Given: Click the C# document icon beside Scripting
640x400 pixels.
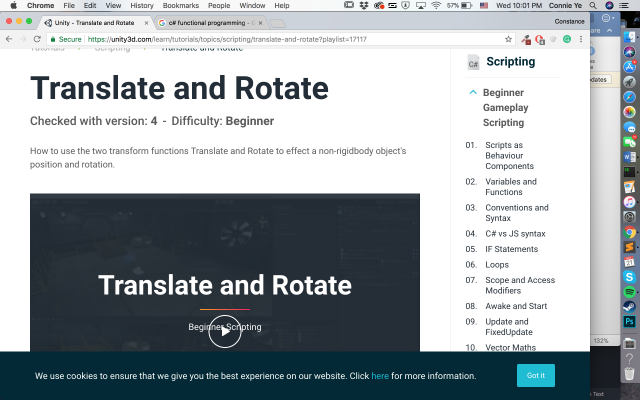Looking at the screenshot, I should [473, 62].
